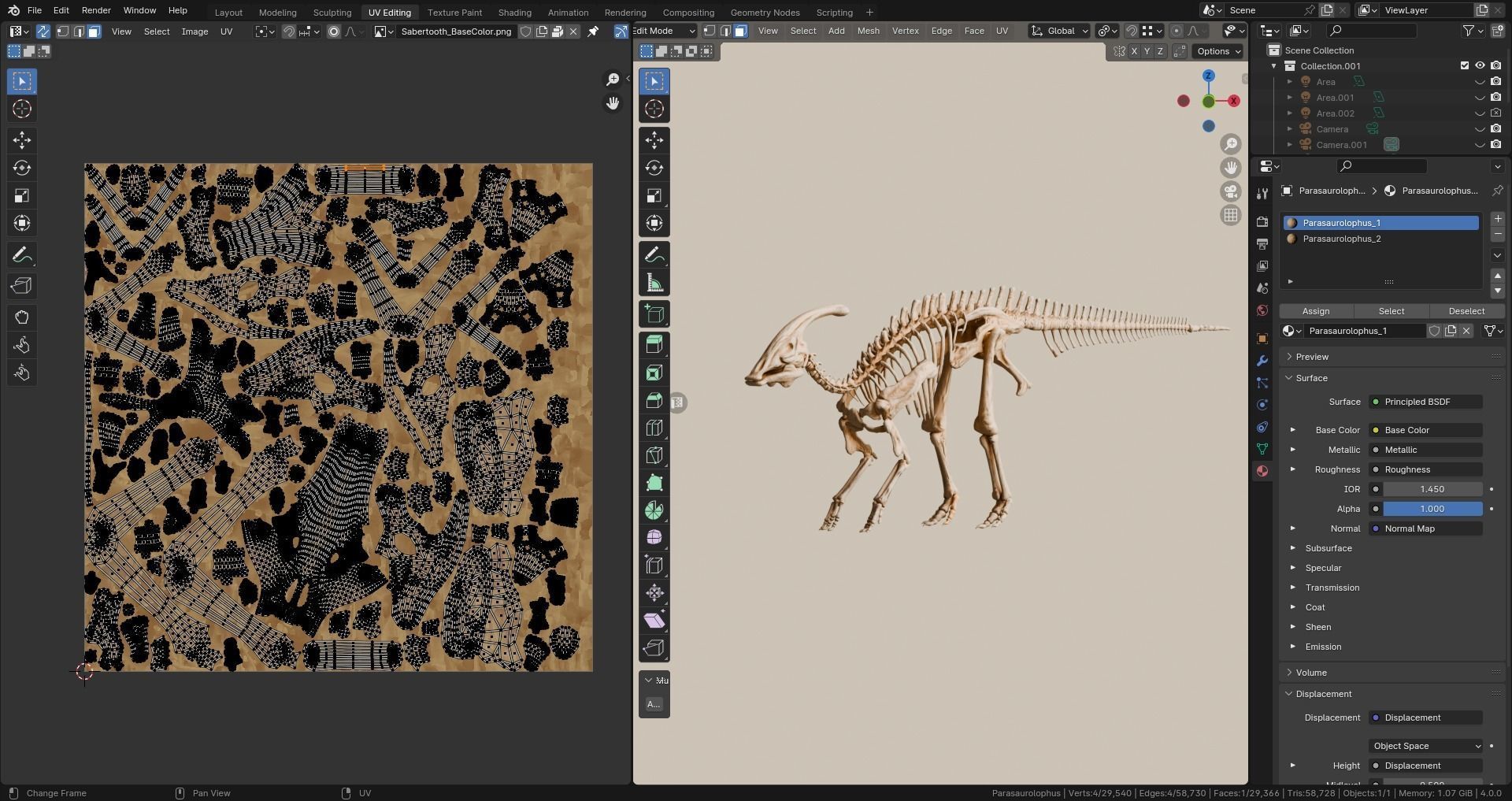This screenshot has height=801, width=1512.
Task: Adjust the IOR value field
Action: tap(1432, 489)
